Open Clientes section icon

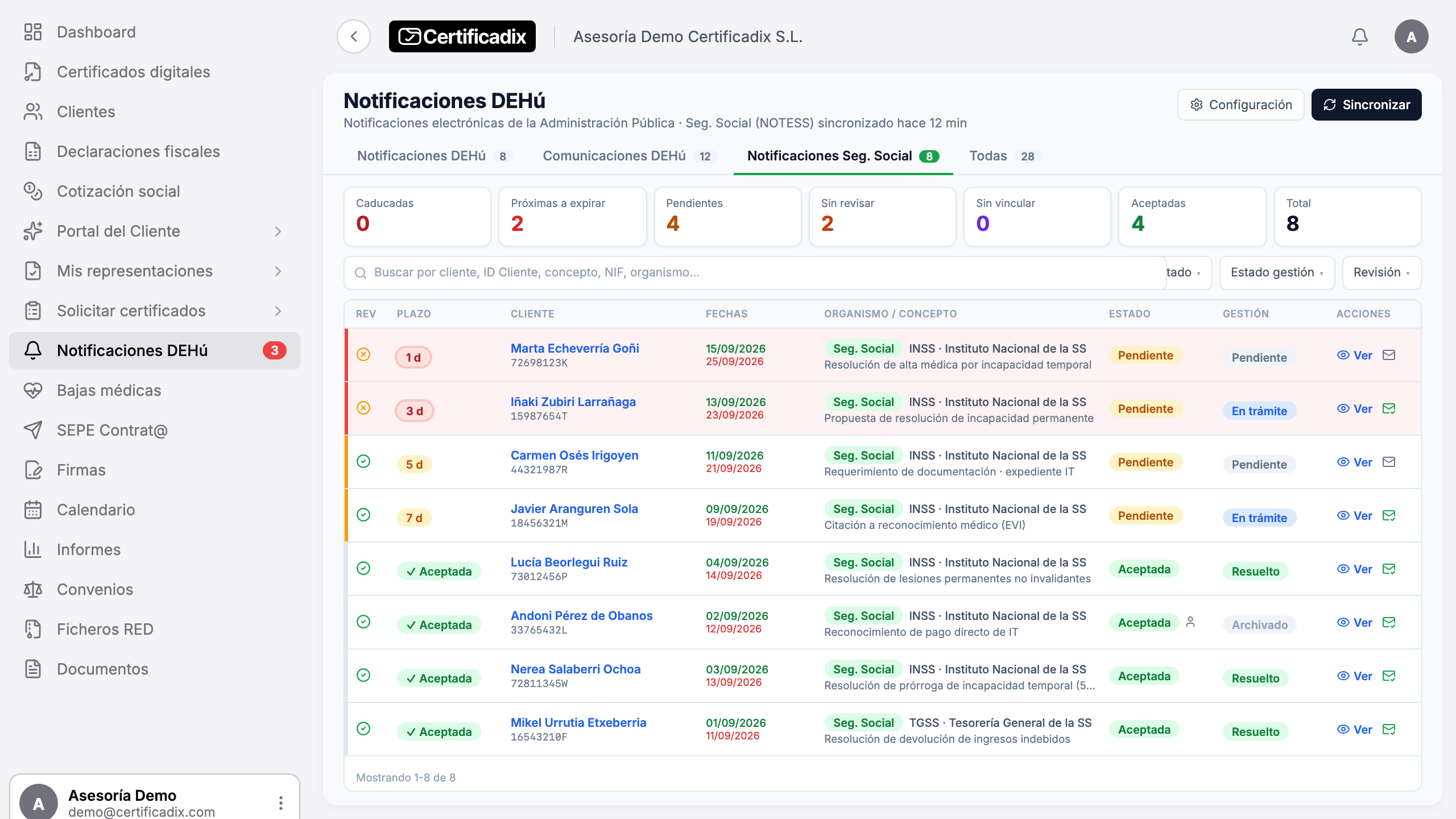point(33,111)
